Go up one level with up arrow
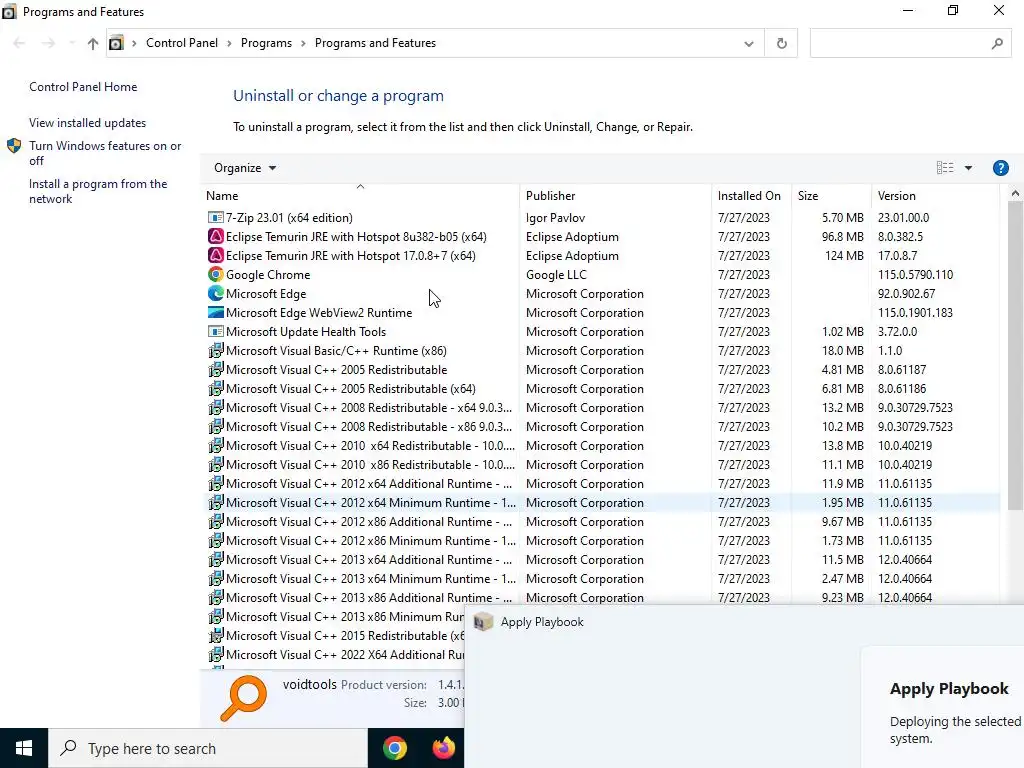Image resolution: width=1024 pixels, height=768 pixels. 93,43
